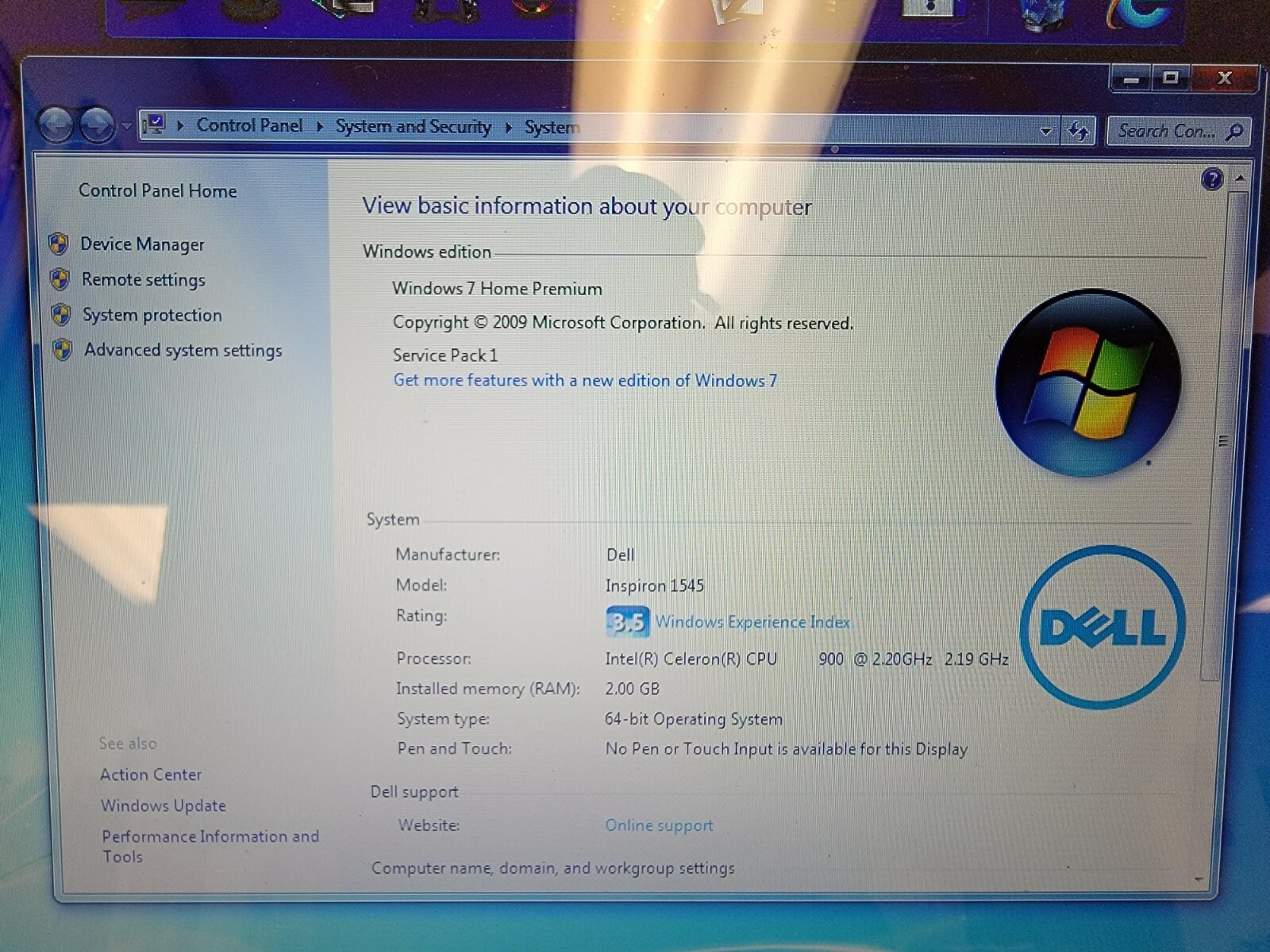Screen dimensions: 1270x952
Task: Click the shield icon beside System protection
Action: pyautogui.click(x=61, y=314)
